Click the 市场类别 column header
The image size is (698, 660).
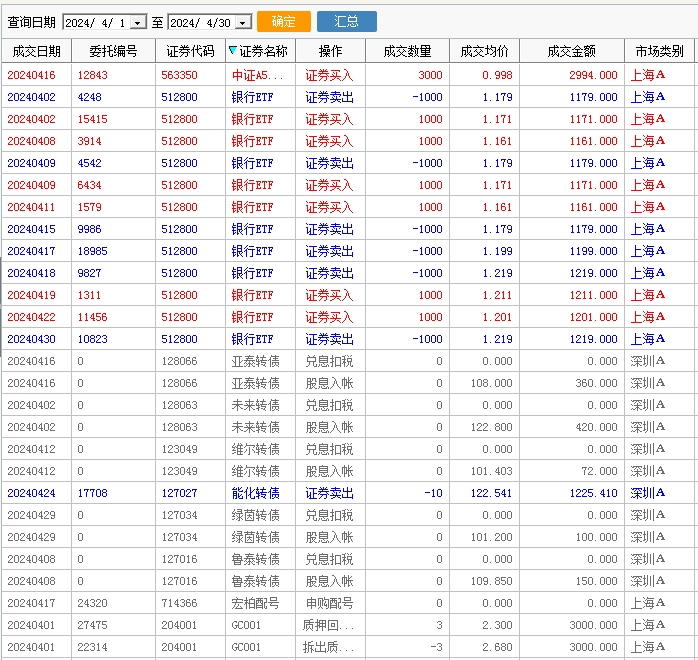click(x=660, y=51)
